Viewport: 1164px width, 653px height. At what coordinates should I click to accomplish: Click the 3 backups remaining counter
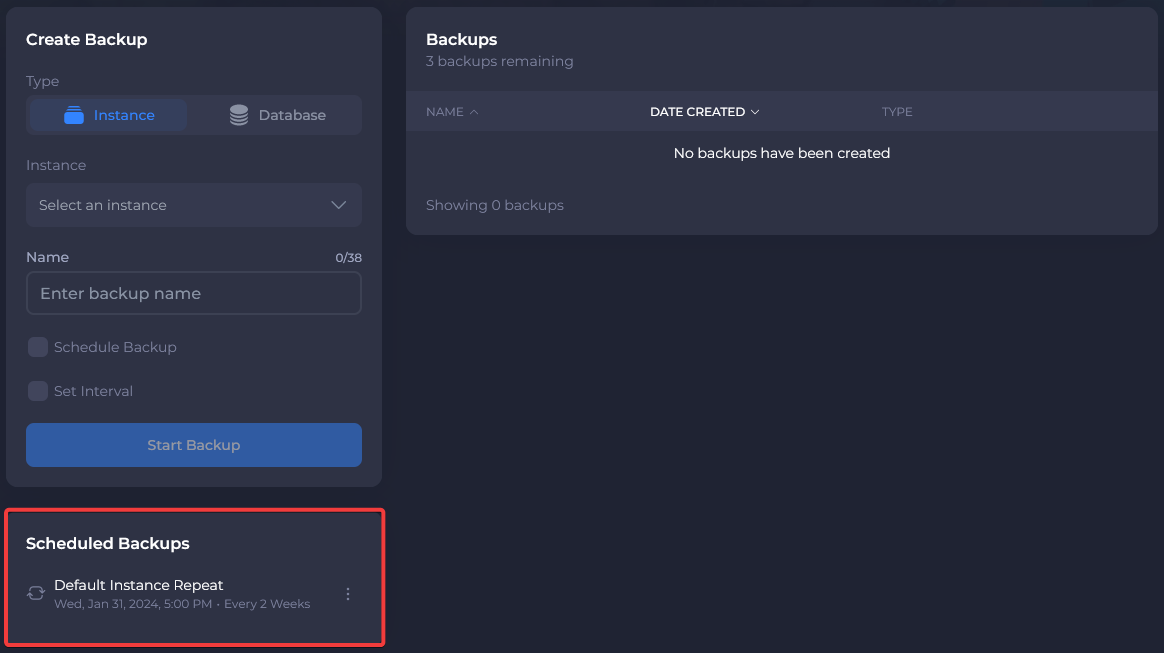[x=500, y=61]
